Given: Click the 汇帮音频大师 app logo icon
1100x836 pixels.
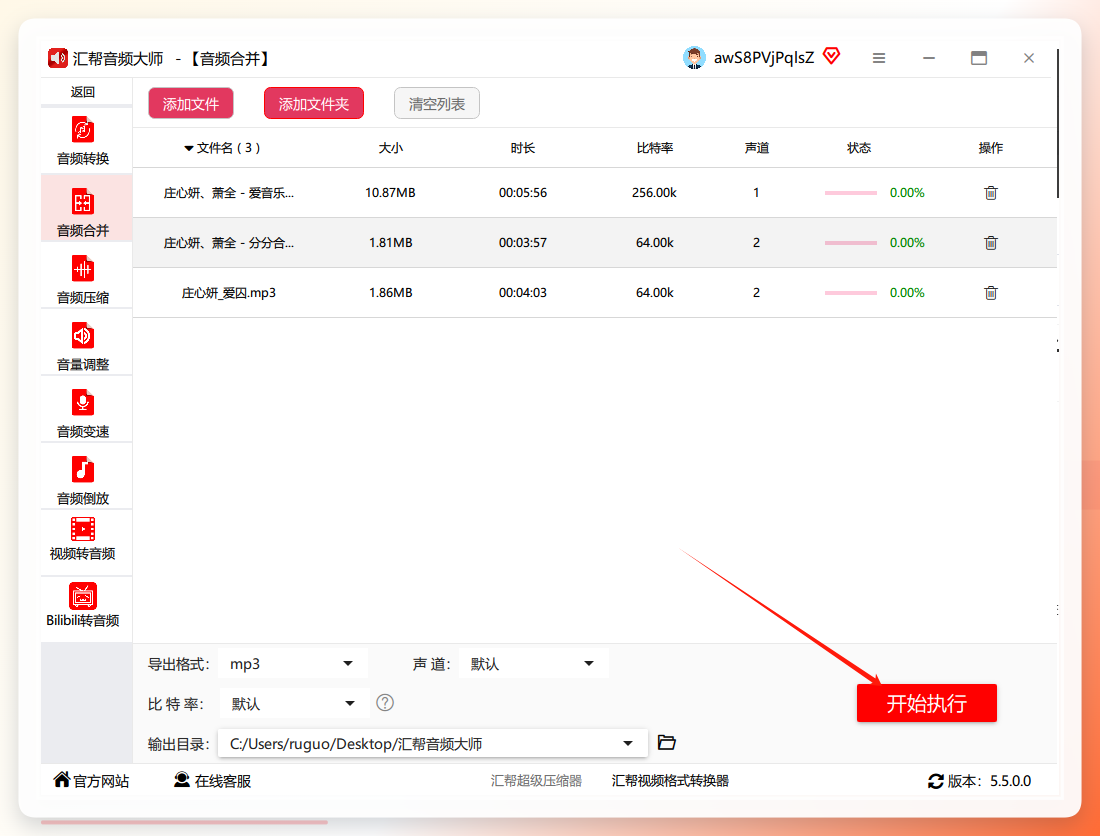Looking at the screenshot, I should tap(58, 58).
